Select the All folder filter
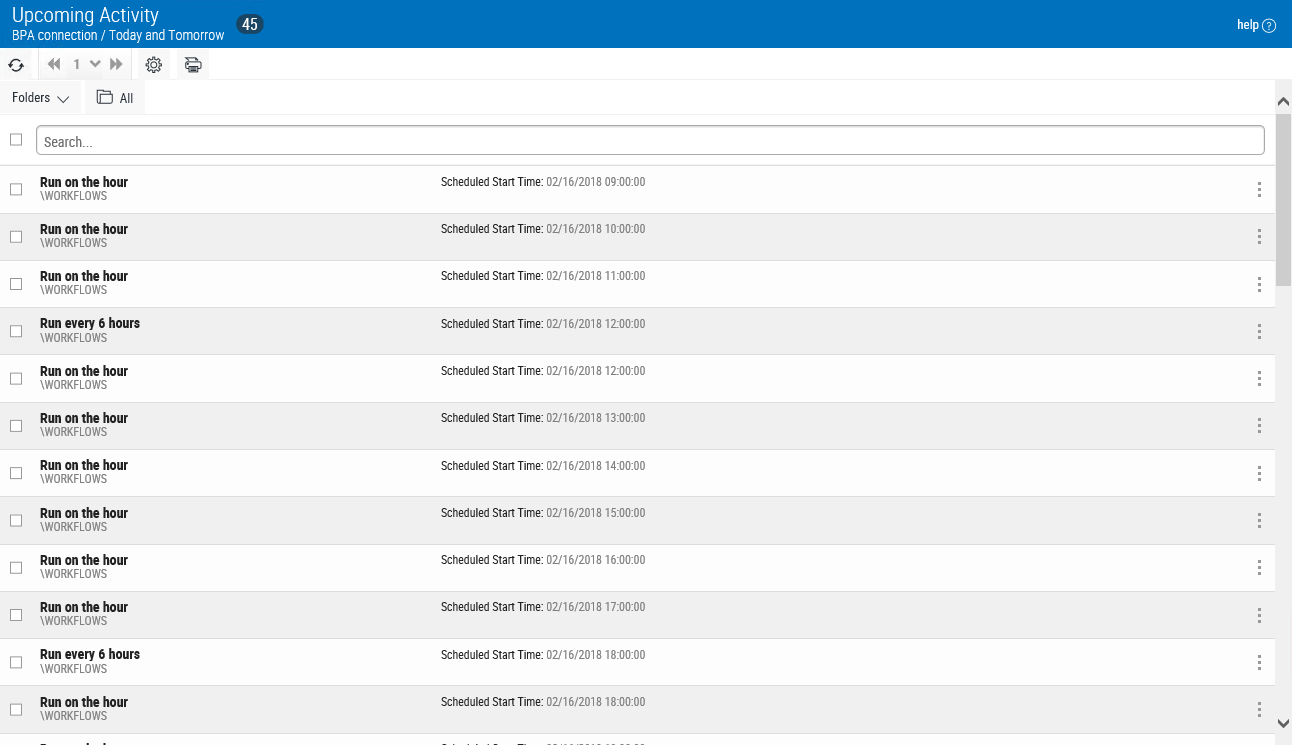 [x=115, y=98]
